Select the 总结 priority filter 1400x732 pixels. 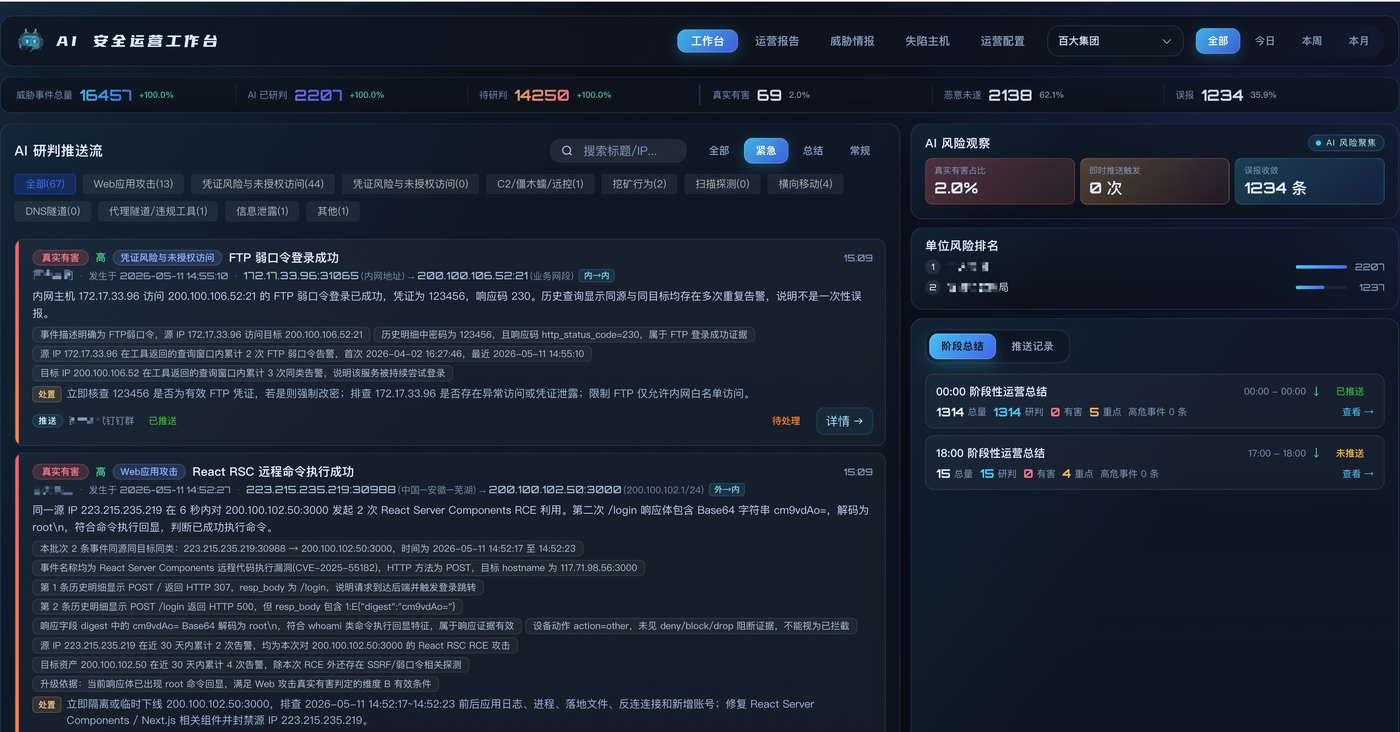[x=813, y=151]
